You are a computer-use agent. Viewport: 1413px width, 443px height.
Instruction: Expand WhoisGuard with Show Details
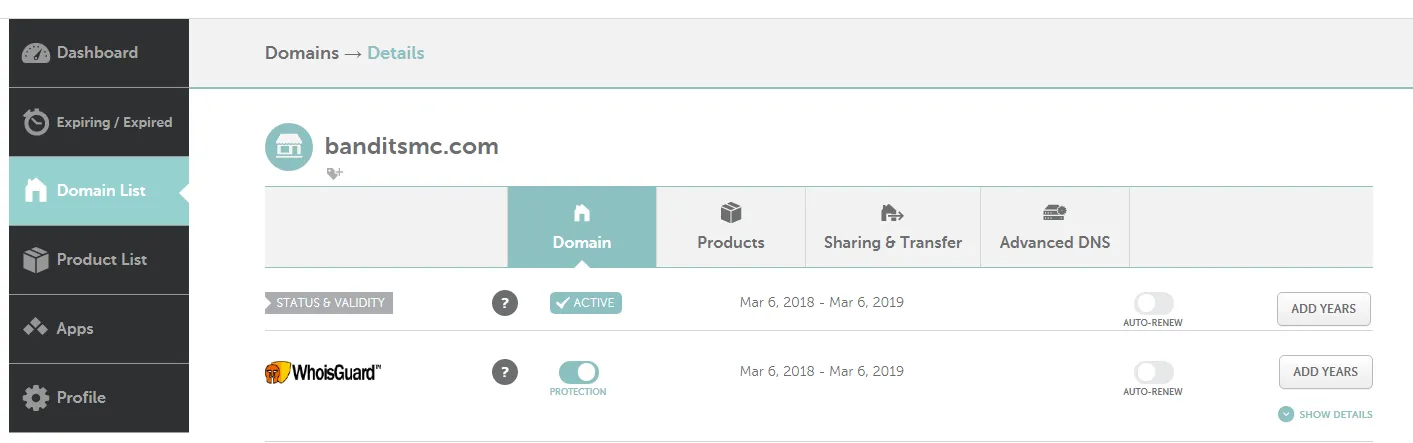[x=1325, y=414]
